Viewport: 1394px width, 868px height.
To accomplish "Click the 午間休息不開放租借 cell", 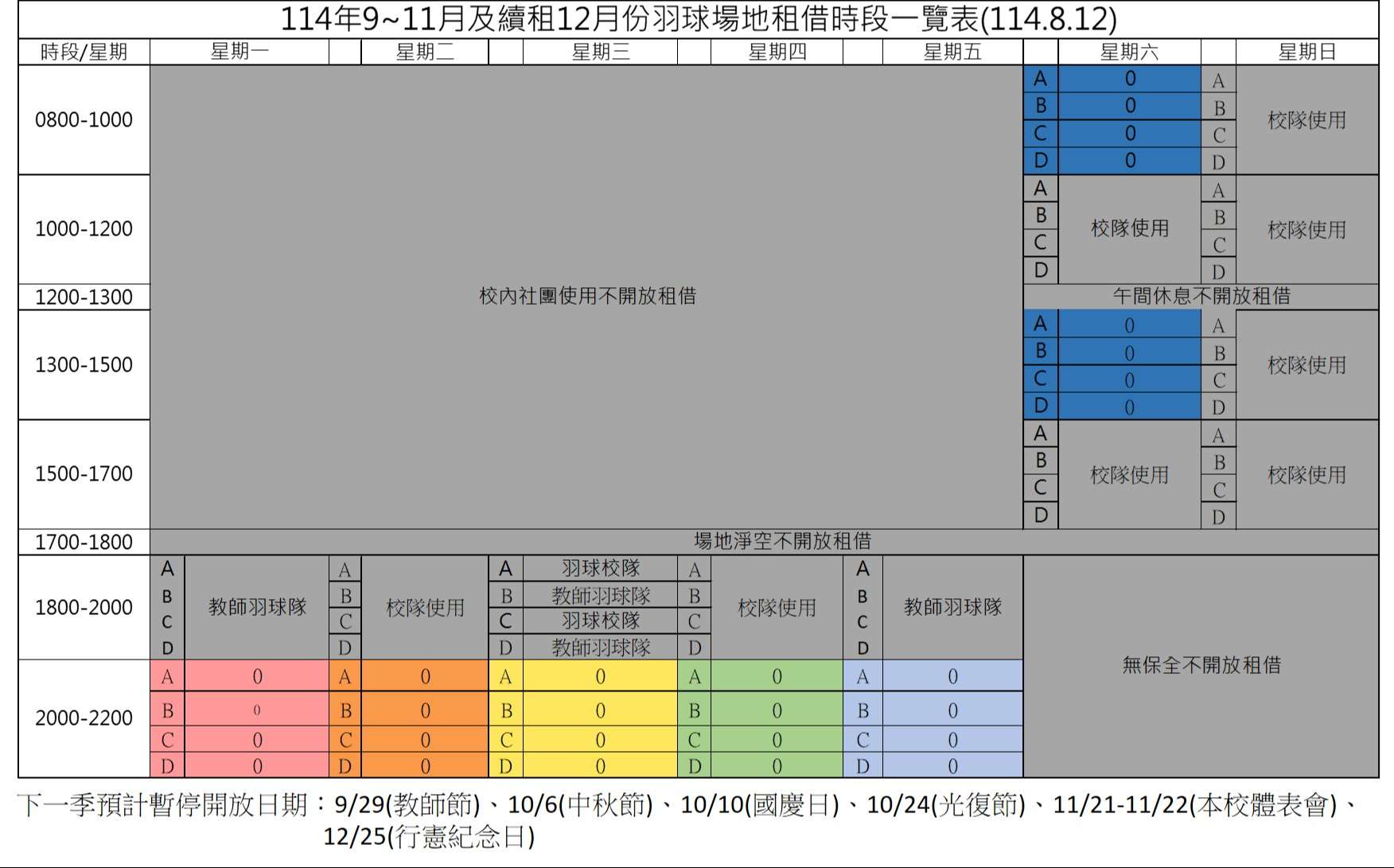I will (x=1201, y=296).
